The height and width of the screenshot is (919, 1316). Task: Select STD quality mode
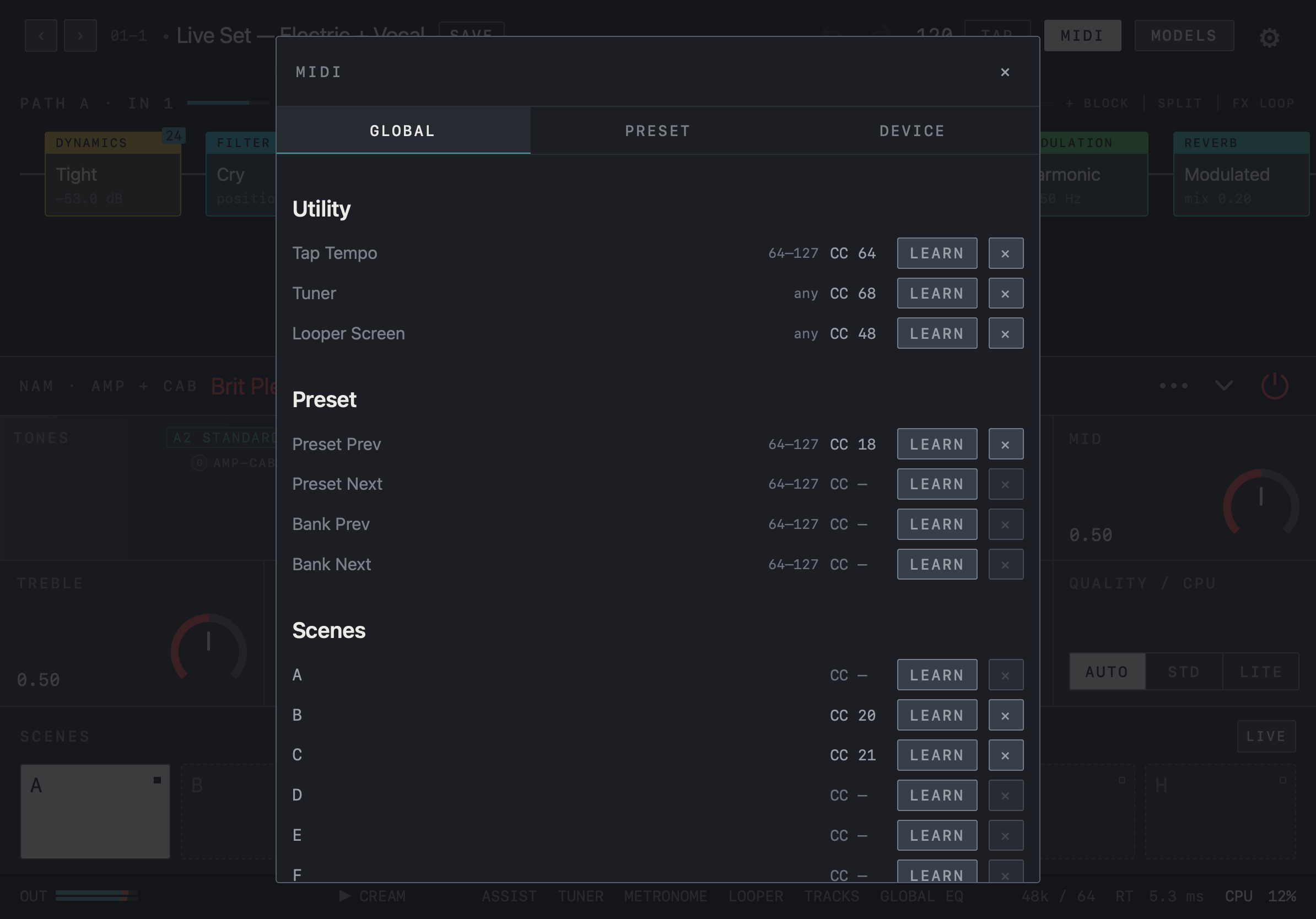pos(1184,672)
